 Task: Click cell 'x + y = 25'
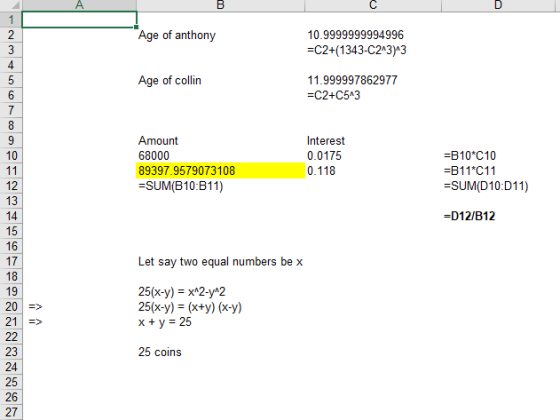click(x=165, y=322)
